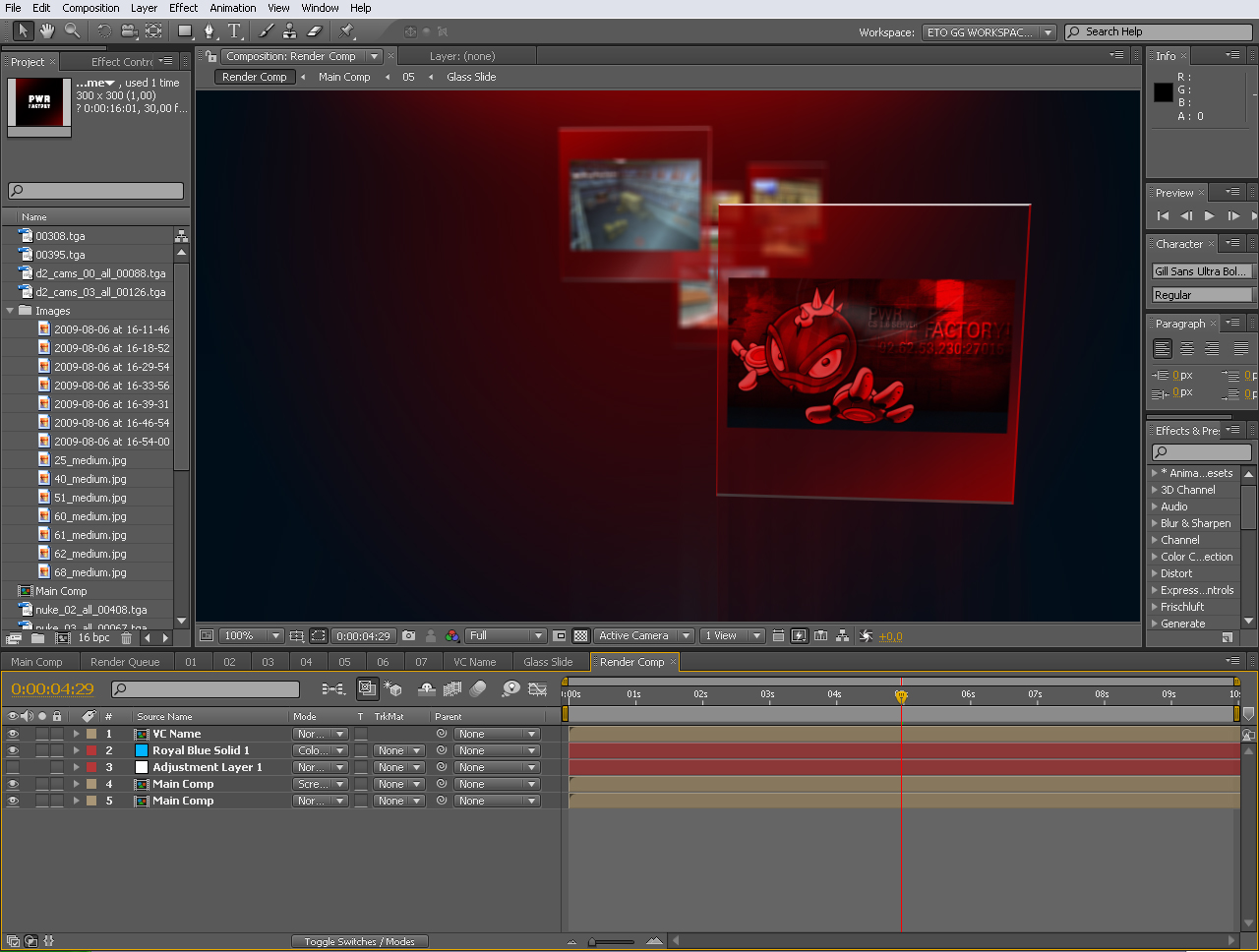This screenshot has height=952, width=1259.
Task: Switch to the Glass Slide timeline tab
Action: pyautogui.click(x=548, y=662)
